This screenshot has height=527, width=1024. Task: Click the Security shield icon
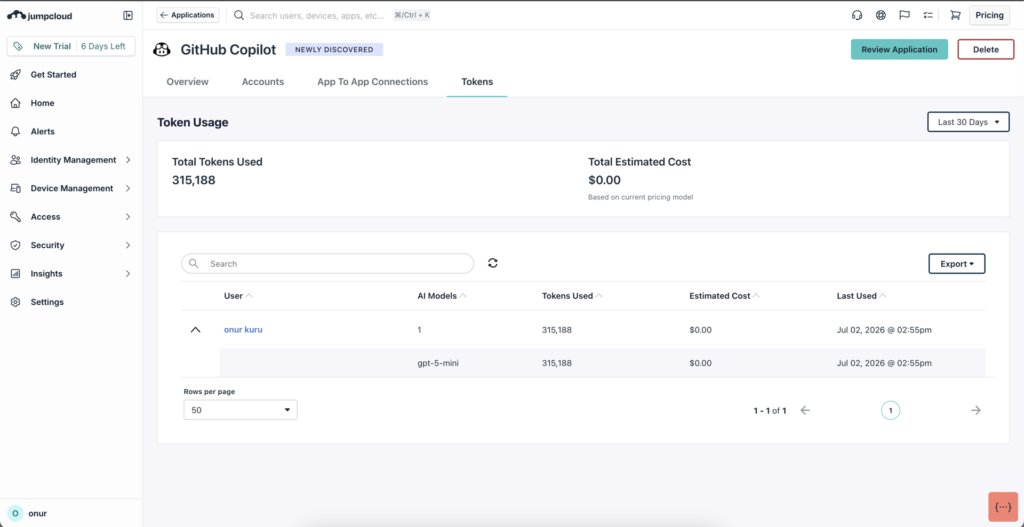[16, 245]
